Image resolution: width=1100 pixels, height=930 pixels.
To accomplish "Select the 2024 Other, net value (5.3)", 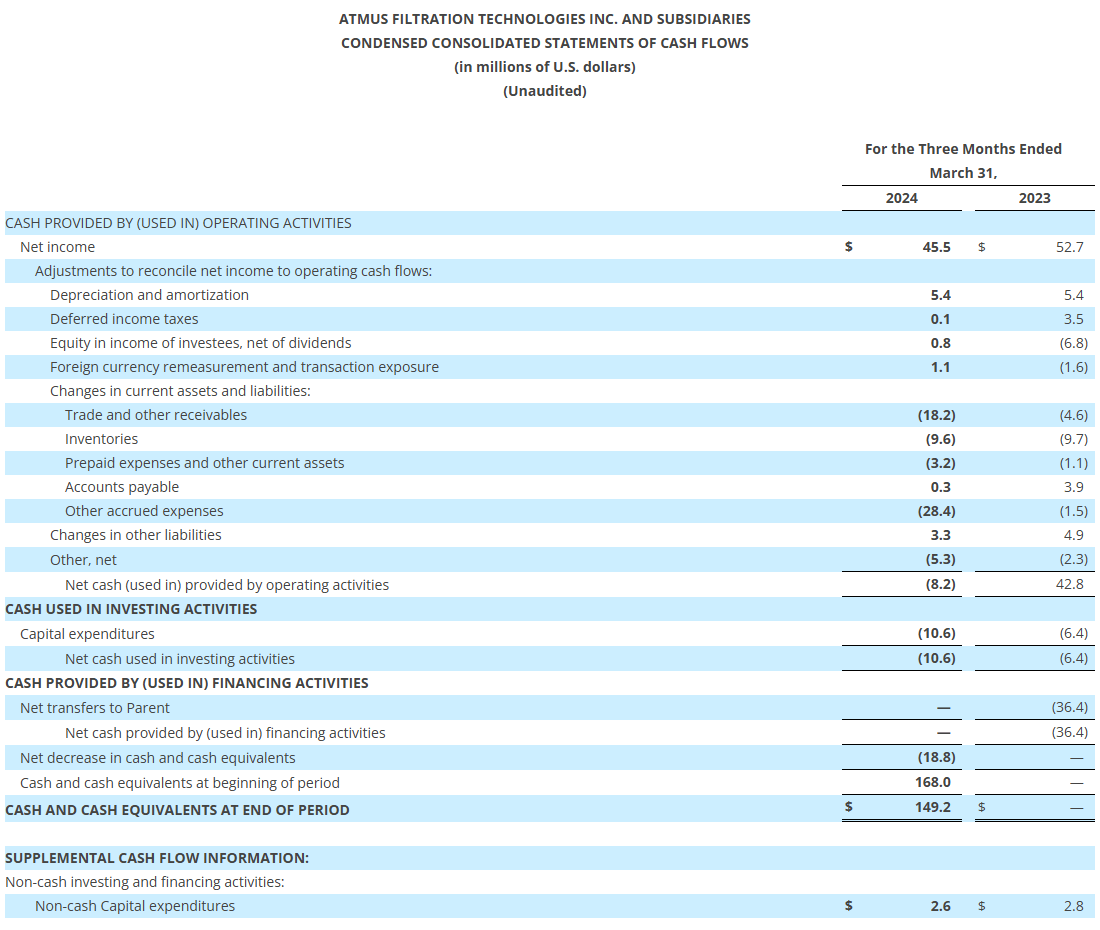I will [x=940, y=559].
